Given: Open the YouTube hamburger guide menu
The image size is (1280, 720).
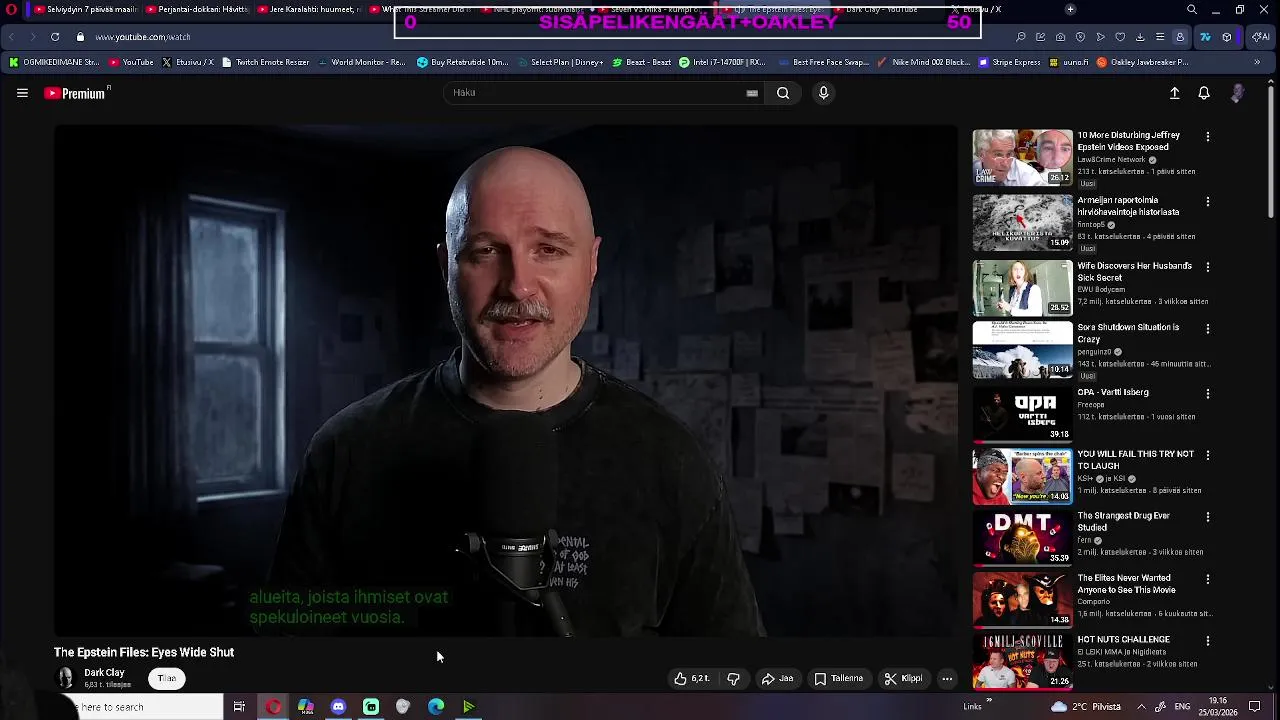Looking at the screenshot, I should tap(22, 93).
